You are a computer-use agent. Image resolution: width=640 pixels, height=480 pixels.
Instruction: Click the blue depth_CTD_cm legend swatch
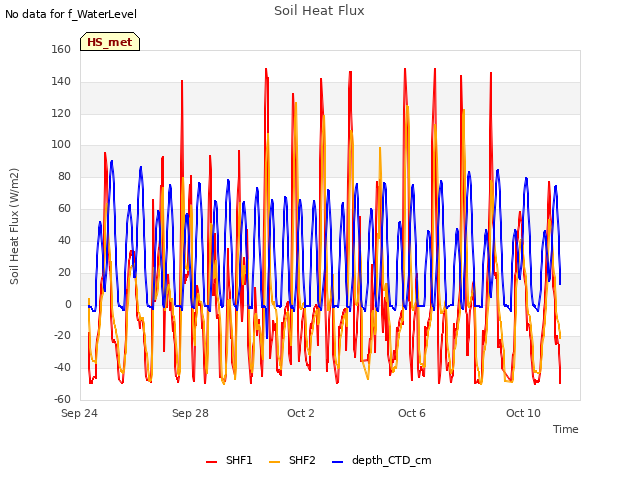(x=338, y=462)
